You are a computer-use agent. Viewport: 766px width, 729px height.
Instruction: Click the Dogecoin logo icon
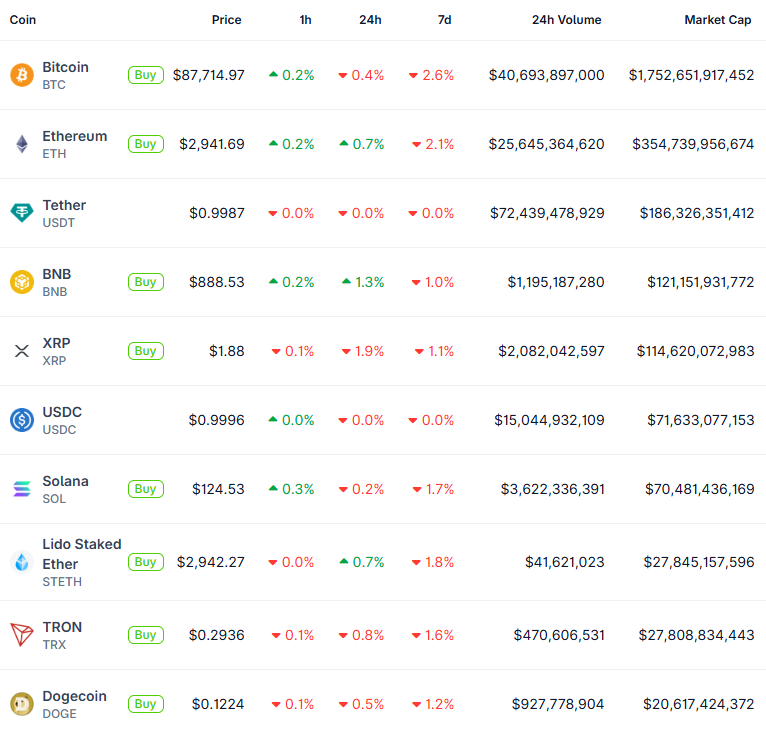(x=21, y=704)
